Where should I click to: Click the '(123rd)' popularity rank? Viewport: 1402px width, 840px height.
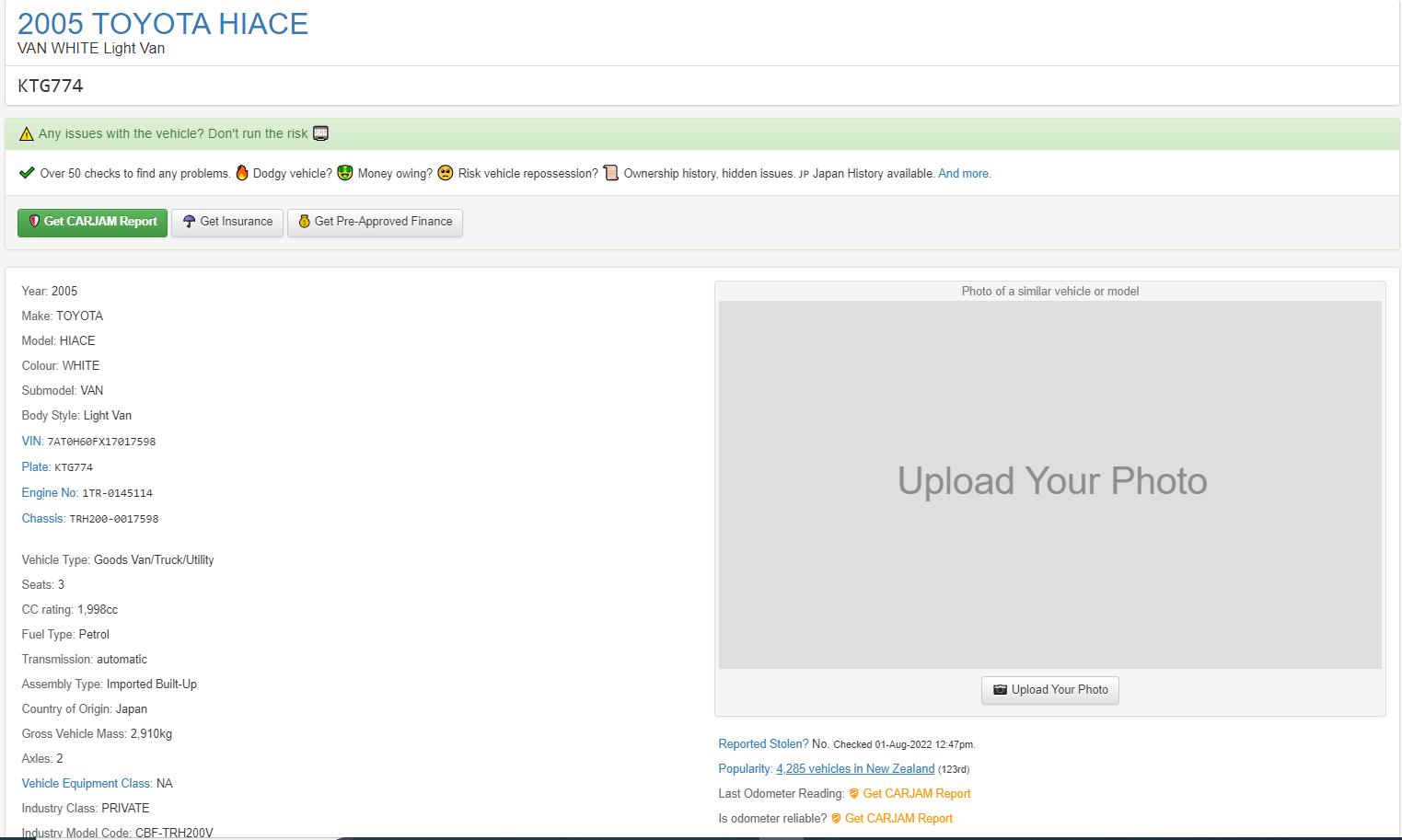tap(954, 770)
